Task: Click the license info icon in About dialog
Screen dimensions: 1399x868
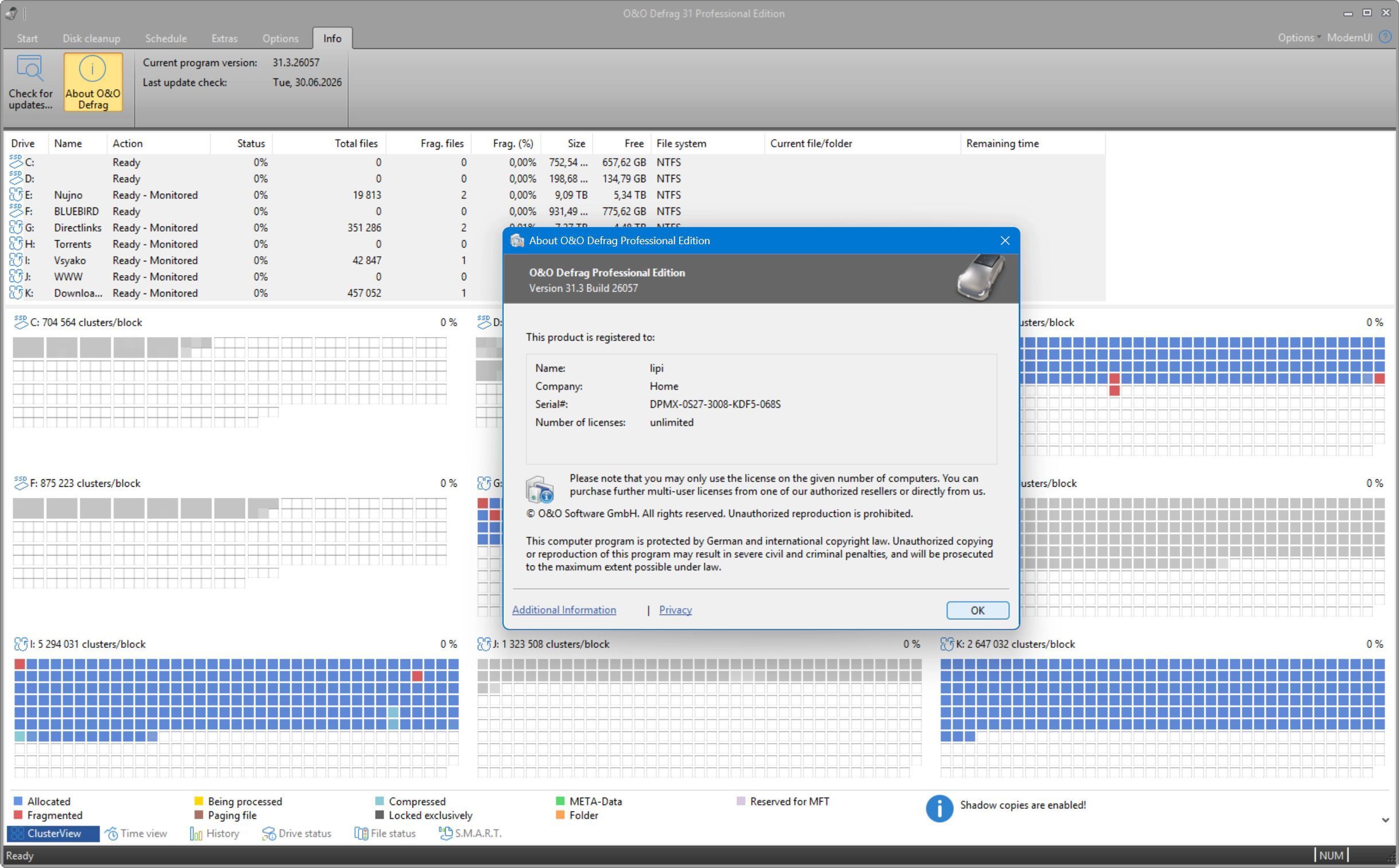Action: (540, 490)
